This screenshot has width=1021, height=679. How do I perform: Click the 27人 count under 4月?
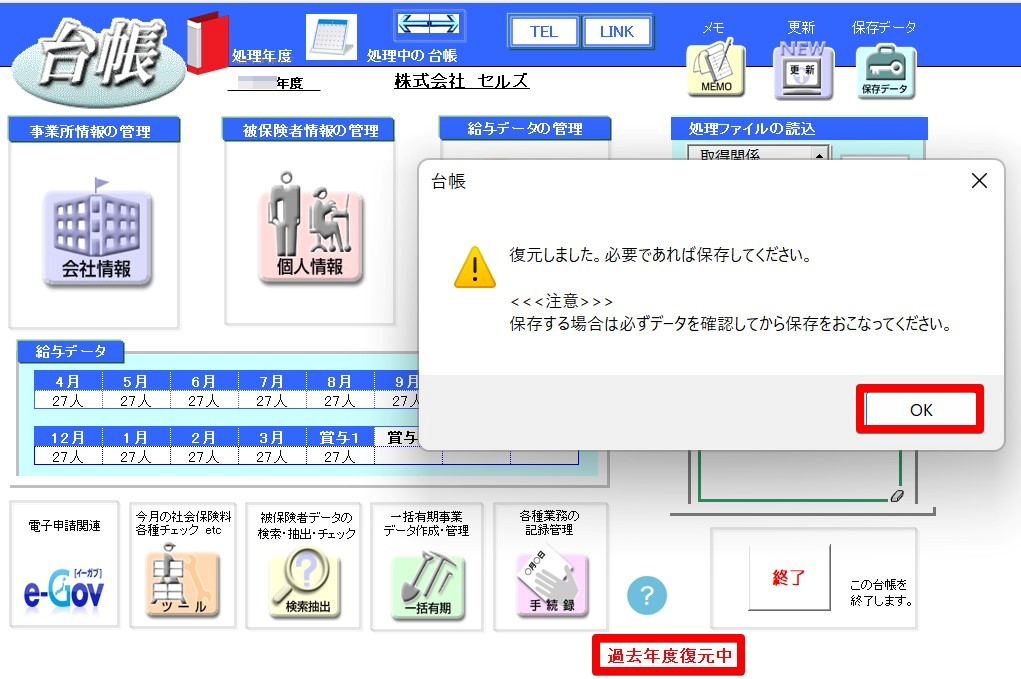coord(68,400)
